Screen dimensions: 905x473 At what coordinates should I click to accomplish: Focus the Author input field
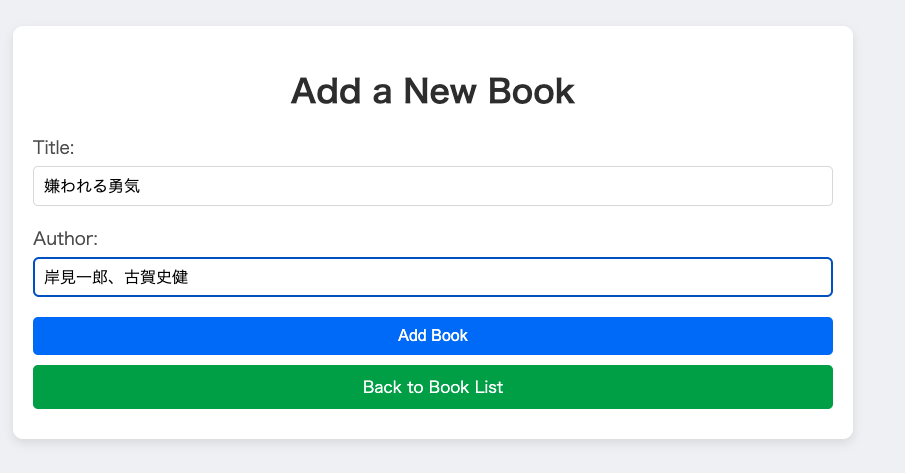coord(432,277)
